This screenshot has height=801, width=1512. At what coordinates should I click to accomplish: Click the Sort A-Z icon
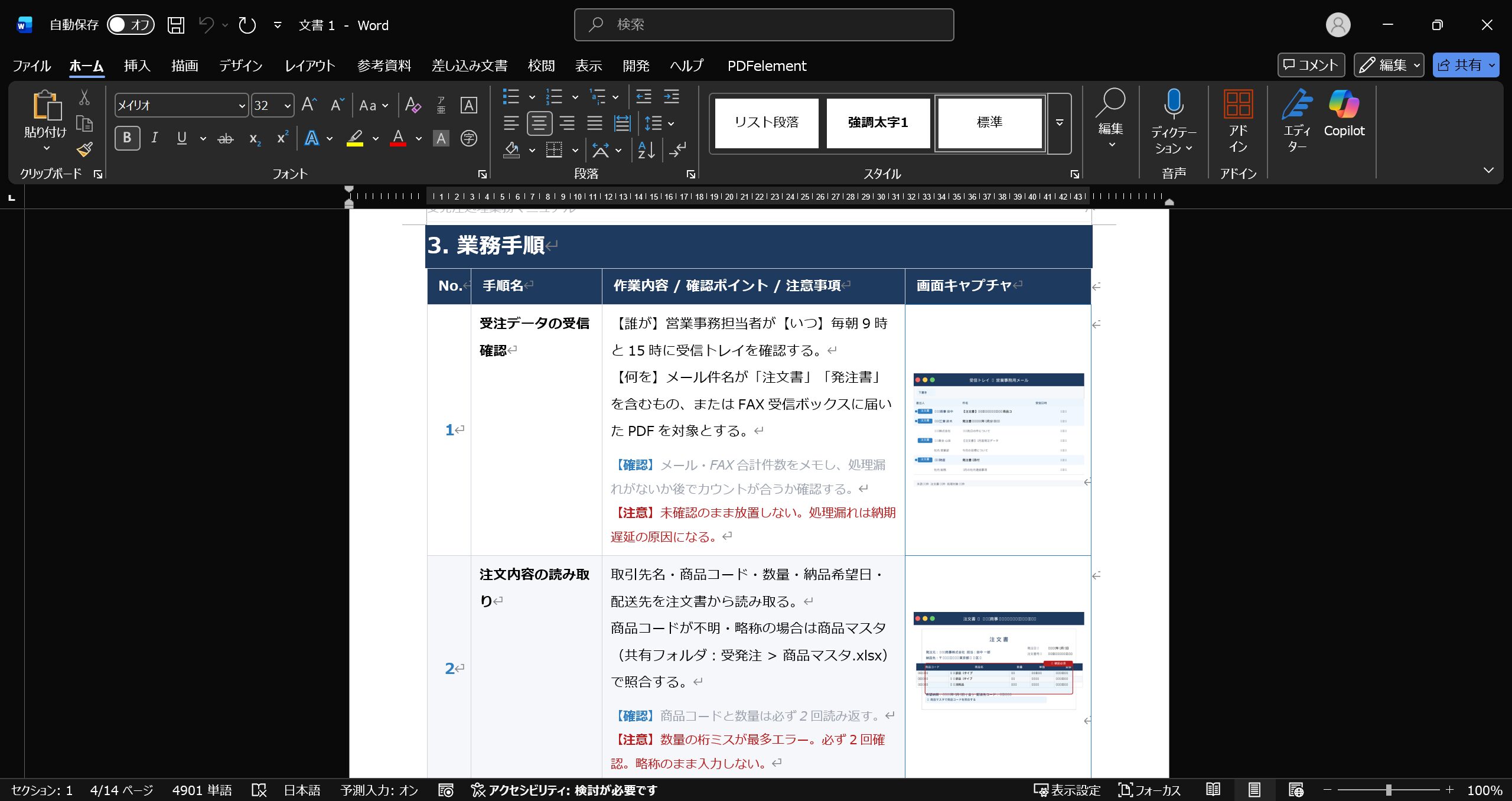[x=646, y=149]
